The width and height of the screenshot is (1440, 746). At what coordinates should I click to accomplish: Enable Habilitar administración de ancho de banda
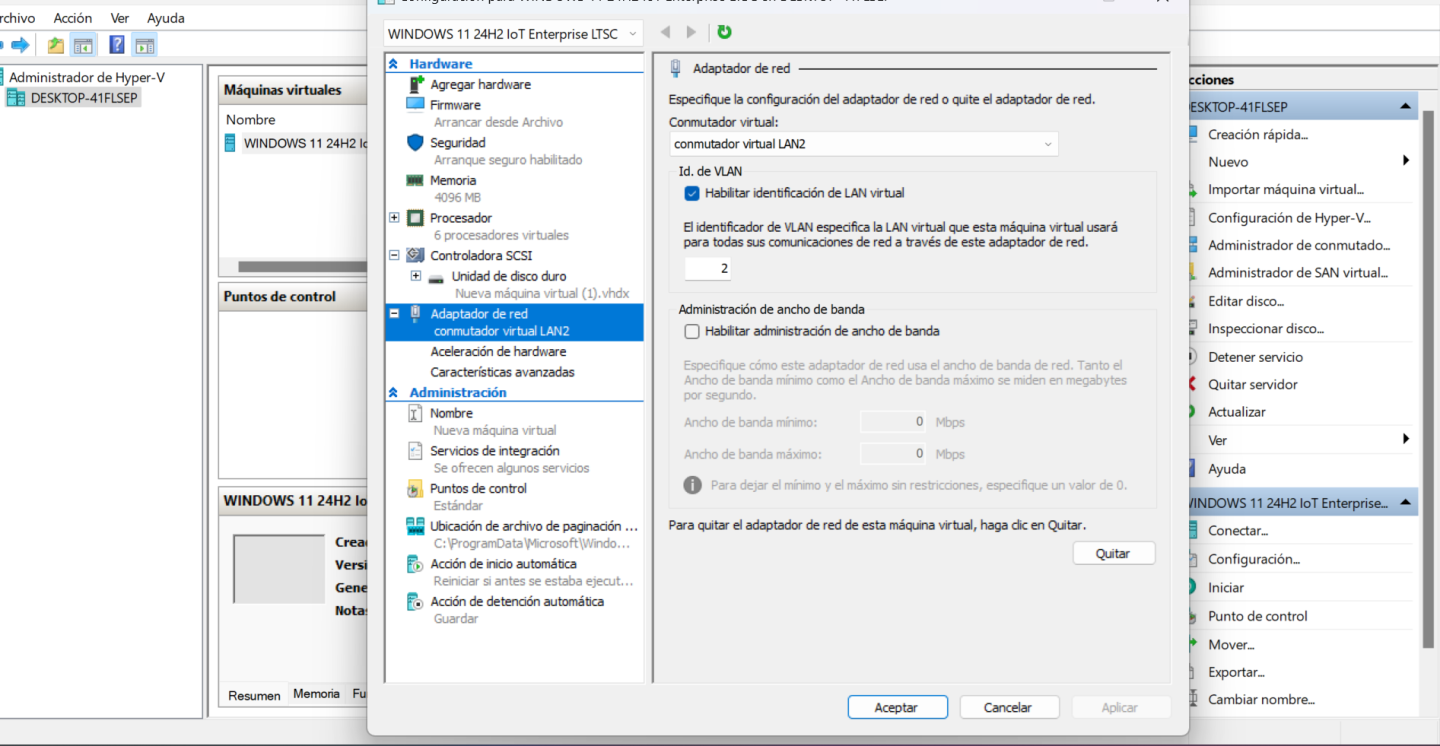[x=692, y=331]
